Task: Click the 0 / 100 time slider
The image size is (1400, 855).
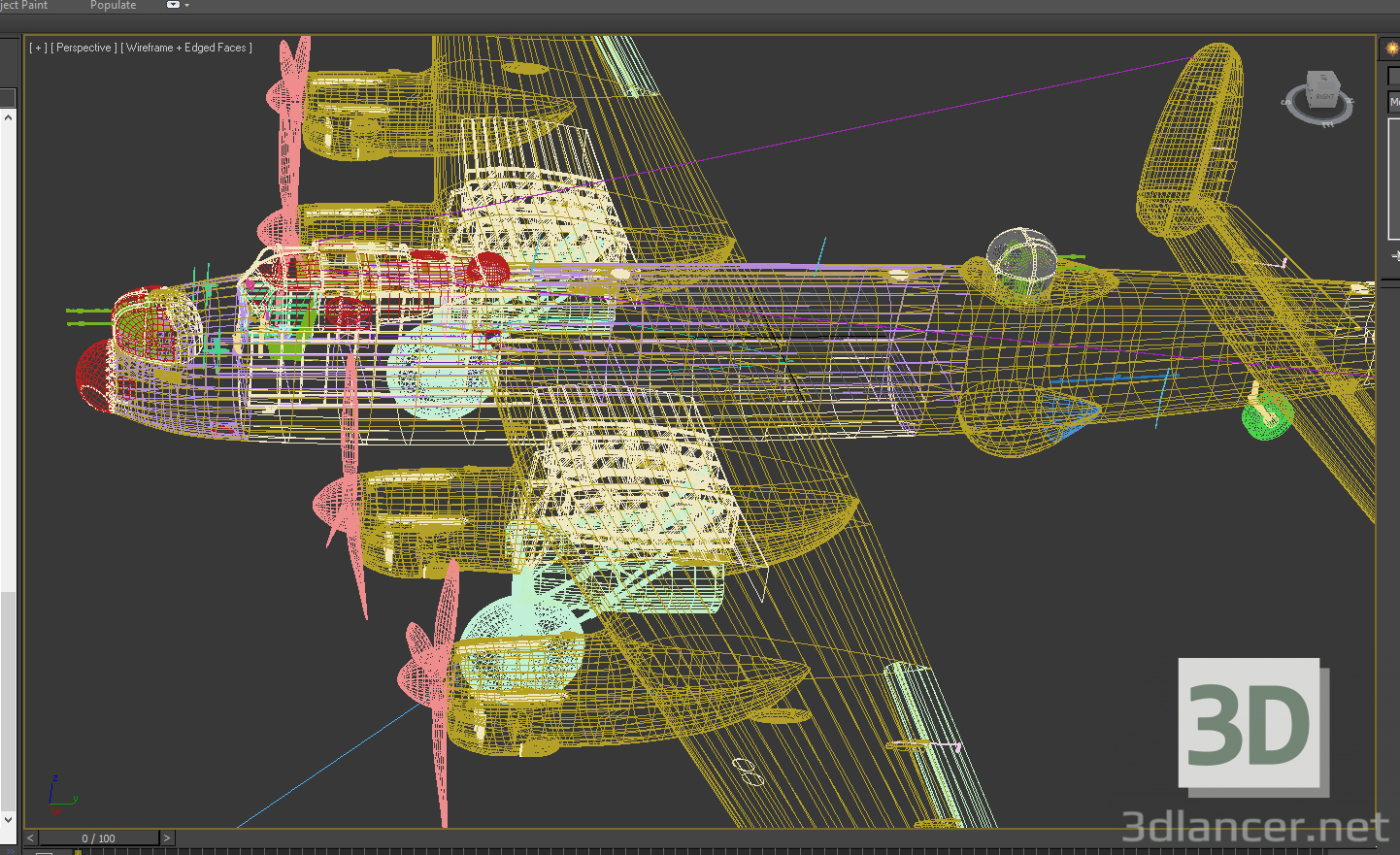Action: click(98, 838)
